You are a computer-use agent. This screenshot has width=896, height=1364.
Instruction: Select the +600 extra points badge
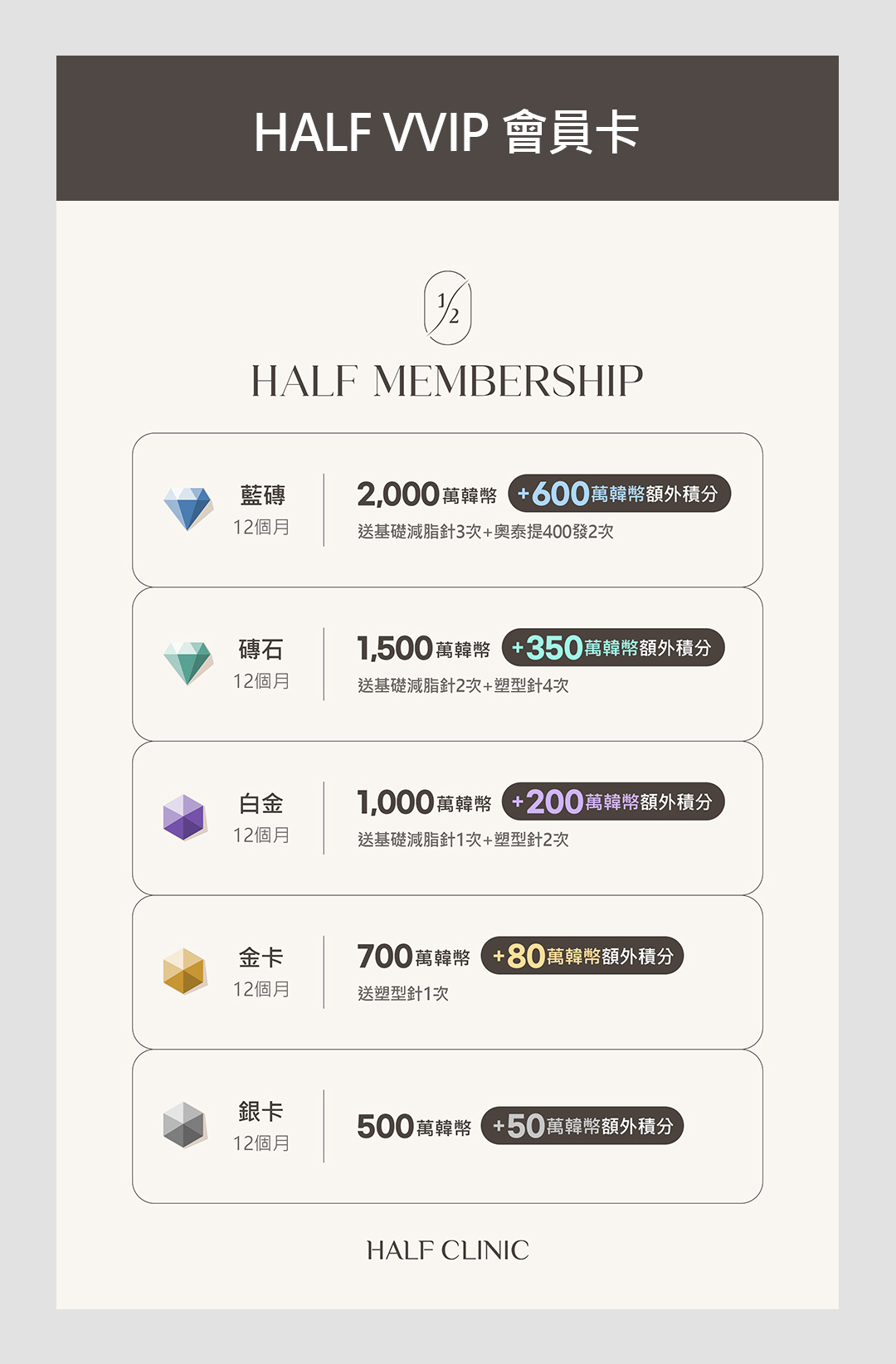(619, 494)
